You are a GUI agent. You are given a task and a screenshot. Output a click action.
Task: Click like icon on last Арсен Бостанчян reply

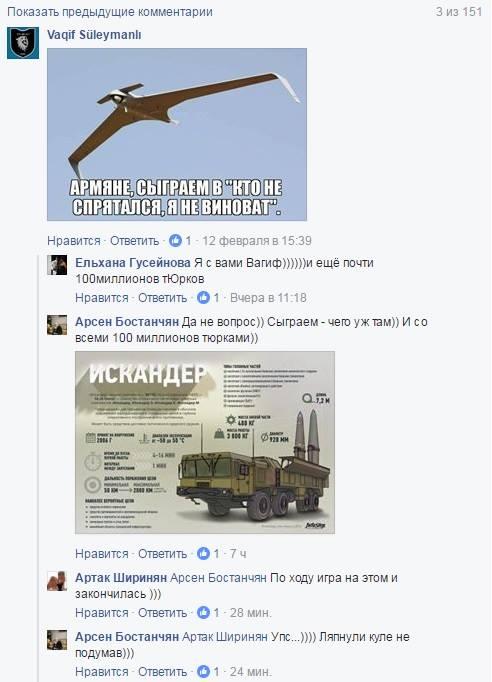click(203, 671)
